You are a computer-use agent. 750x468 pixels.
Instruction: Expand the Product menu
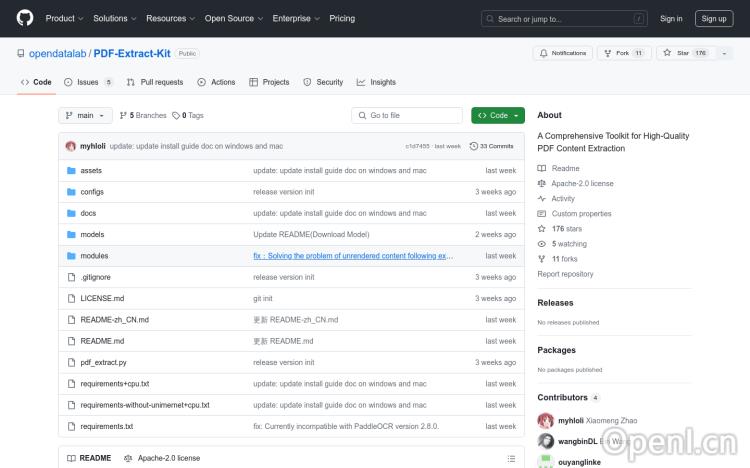pos(64,18)
